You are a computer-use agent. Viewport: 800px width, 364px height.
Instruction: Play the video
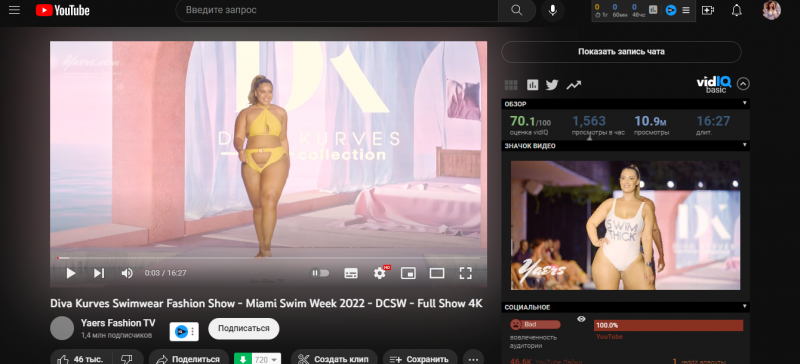(71, 273)
